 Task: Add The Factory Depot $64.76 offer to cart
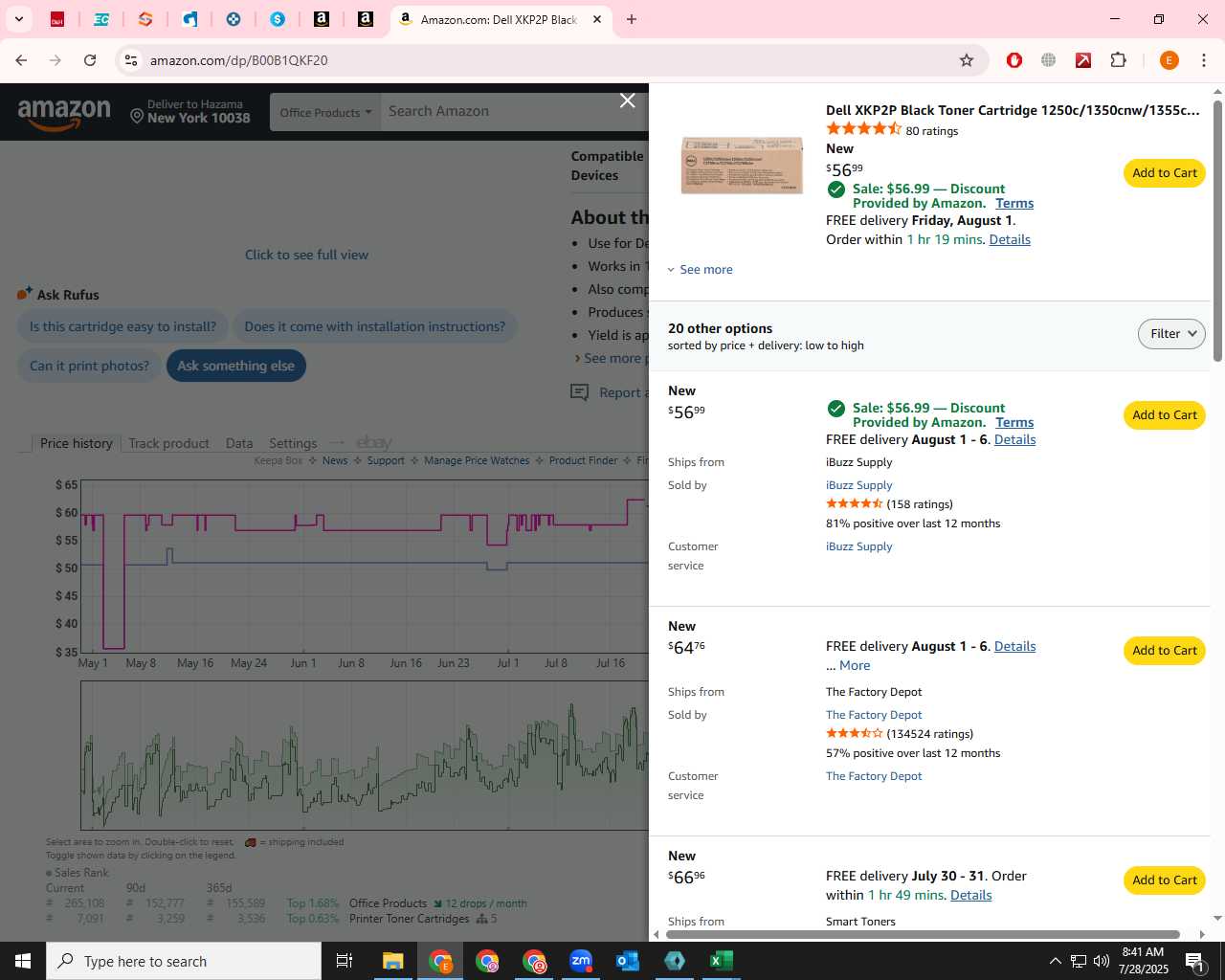1165,651
